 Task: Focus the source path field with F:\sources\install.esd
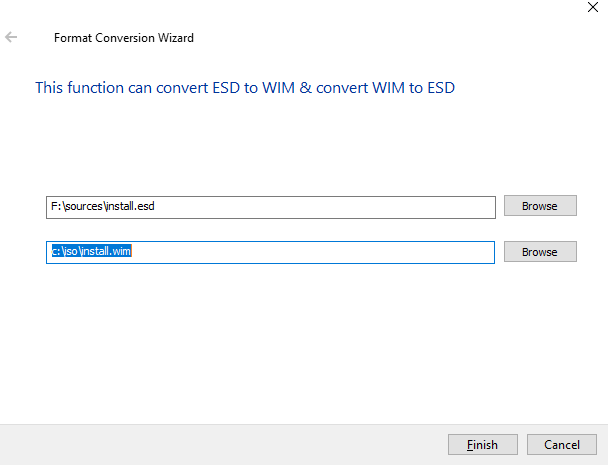[x=271, y=207]
